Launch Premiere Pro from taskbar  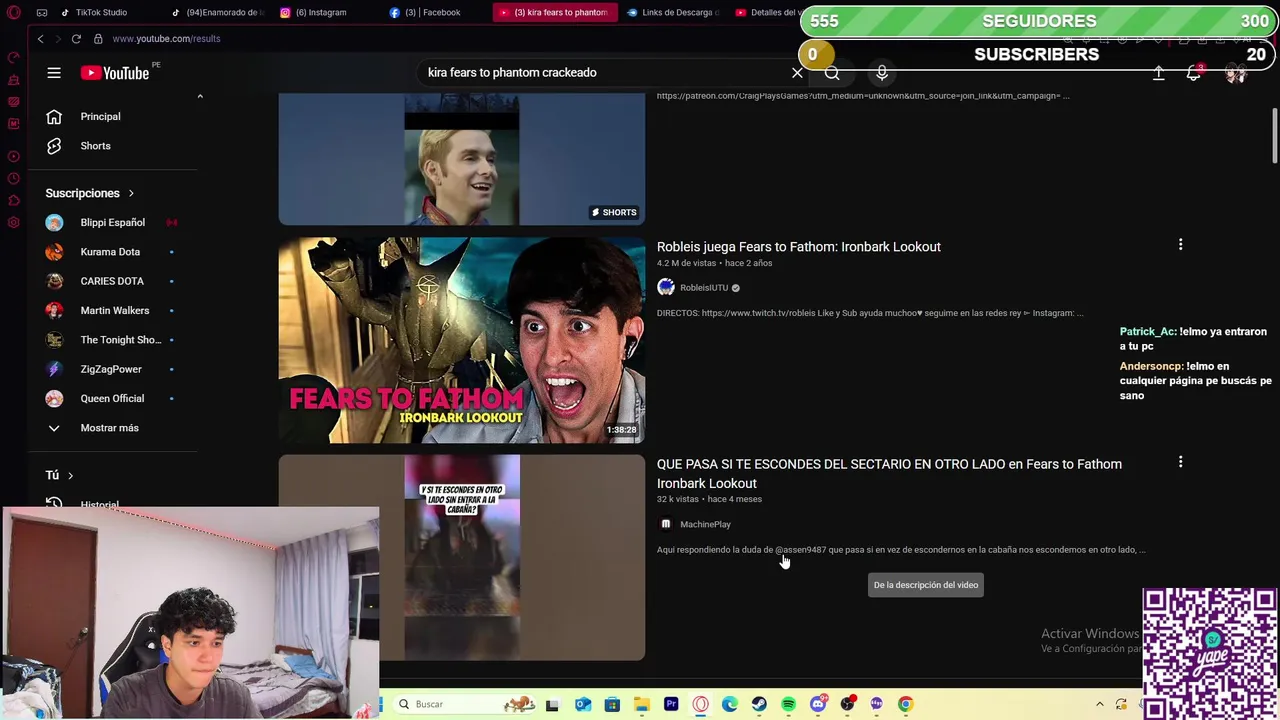click(x=671, y=704)
